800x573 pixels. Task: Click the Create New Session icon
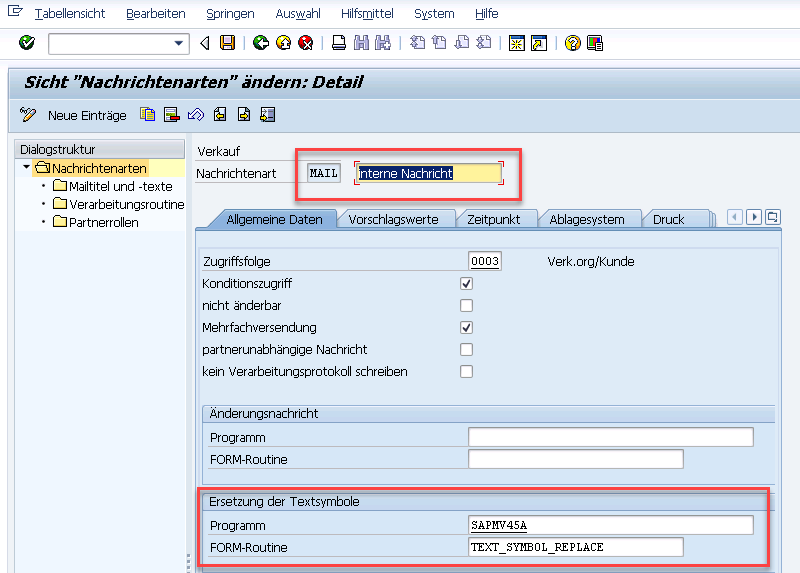tap(517, 43)
